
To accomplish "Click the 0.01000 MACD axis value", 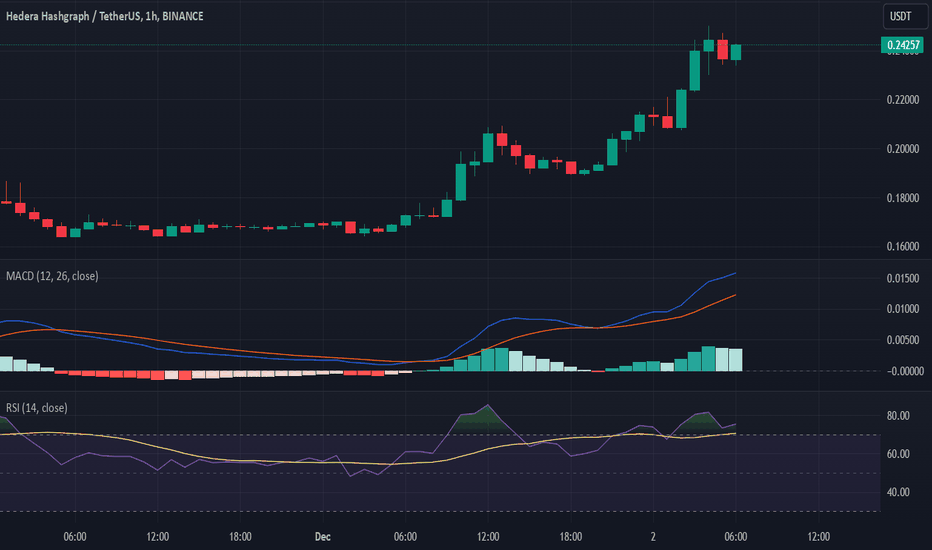I will [x=903, y=309].
